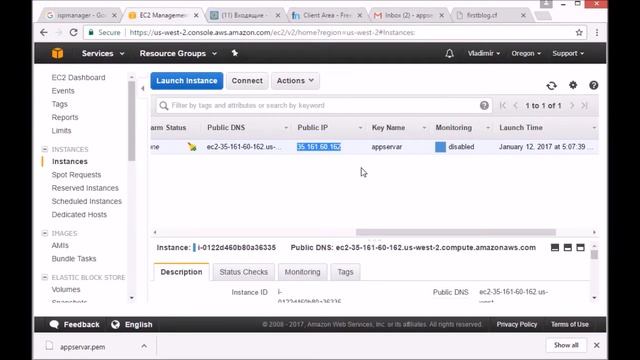Click the appservar key name cell
This screenshot has height=360, width=640.
point(387,147)
